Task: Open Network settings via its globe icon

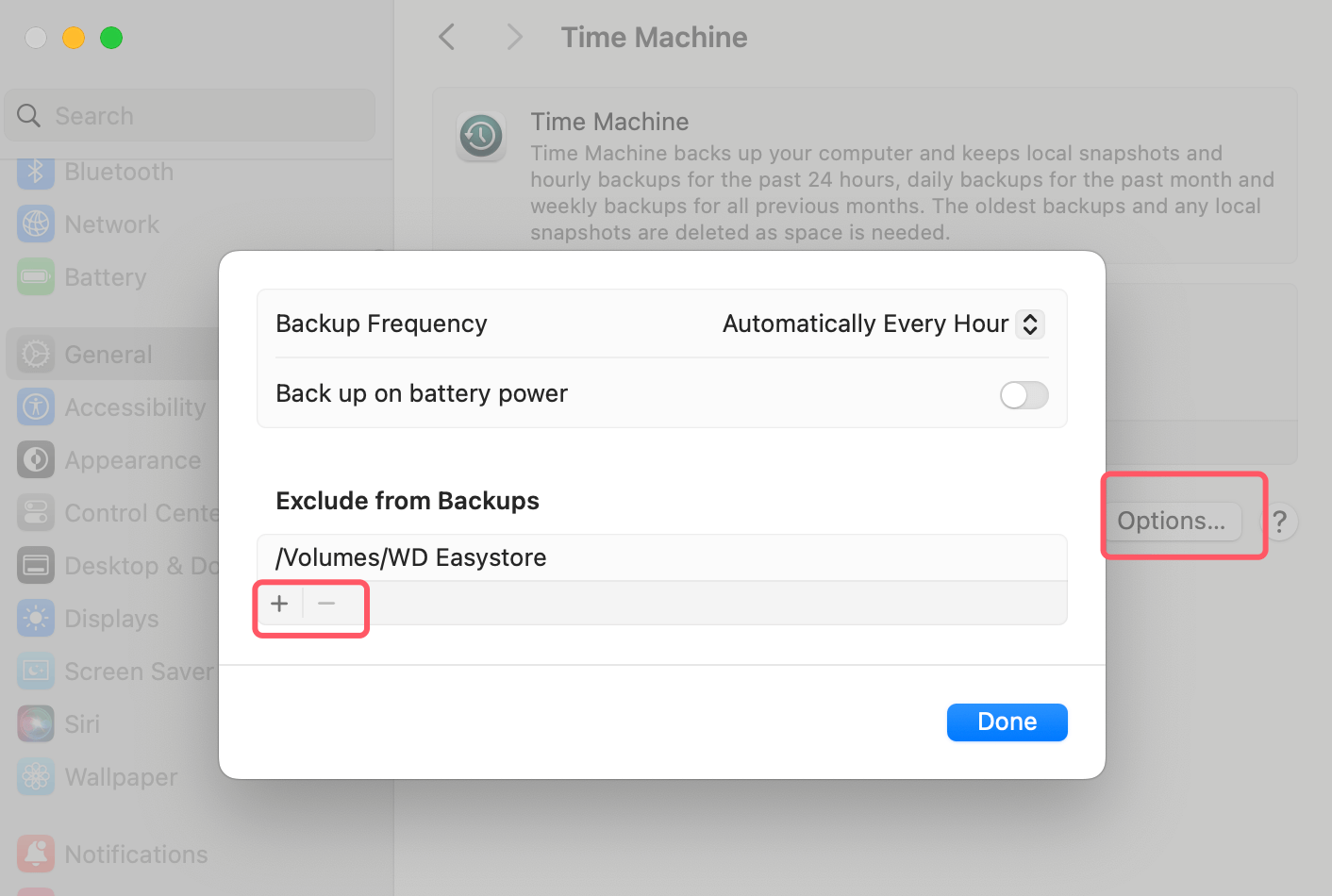Action: tap(35, 224)
